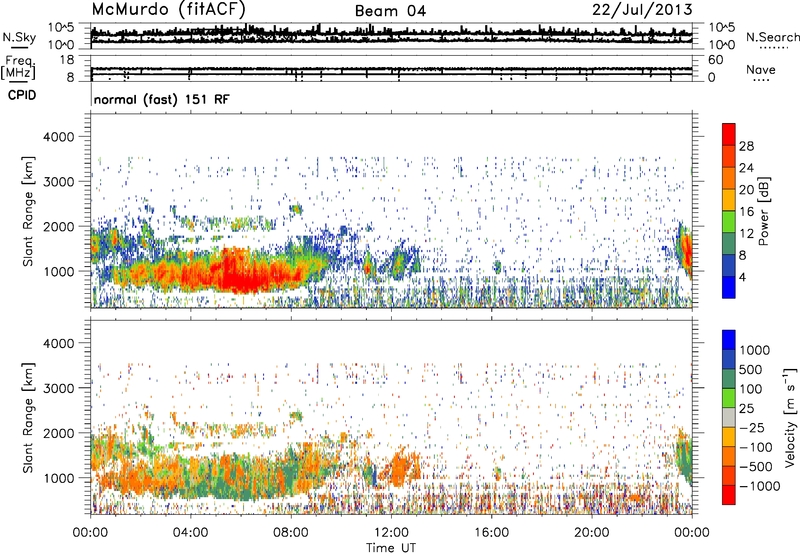Click the 10^5 label on right of noise panel
The height and width of the screenshot is (554, 800).
point(722,28)
